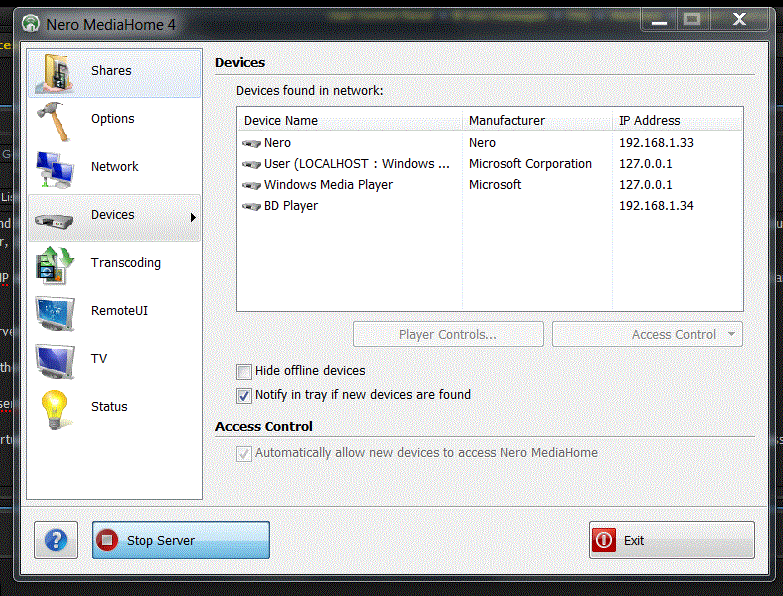Image resolution: width=783 pixels, height=596 pixels.
Task: Select the BD Player device row
Action: [x=290, y=206]
